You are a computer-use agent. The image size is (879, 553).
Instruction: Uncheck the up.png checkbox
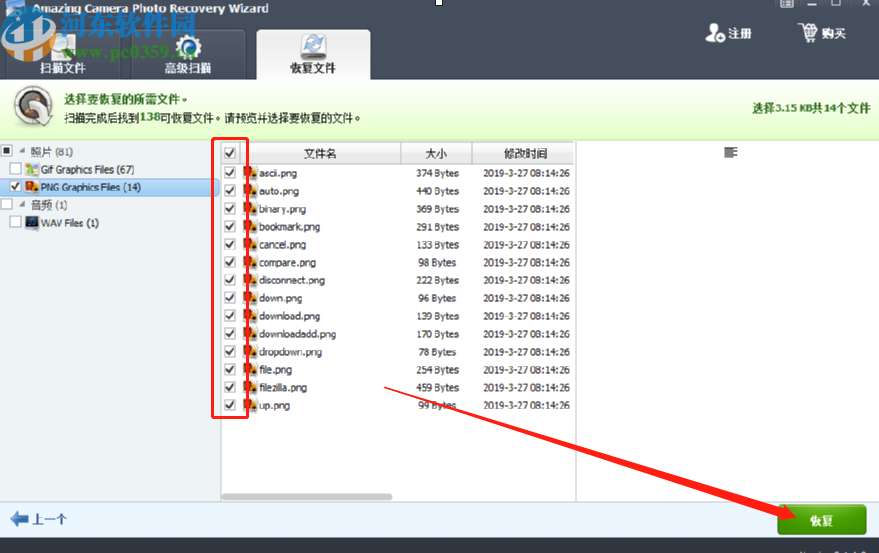pos(230,405)
